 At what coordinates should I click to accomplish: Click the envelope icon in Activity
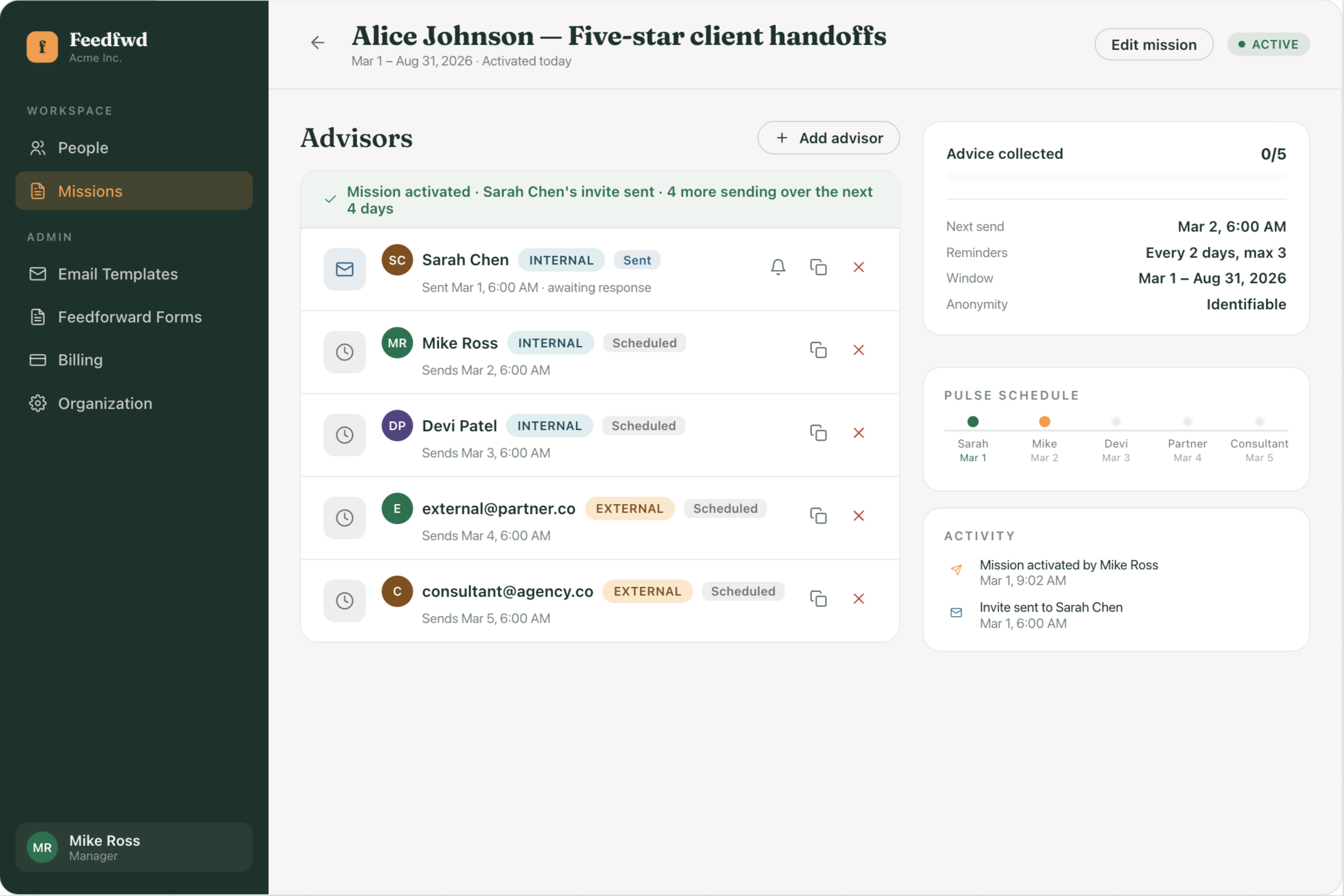click(x=956, y=612)
